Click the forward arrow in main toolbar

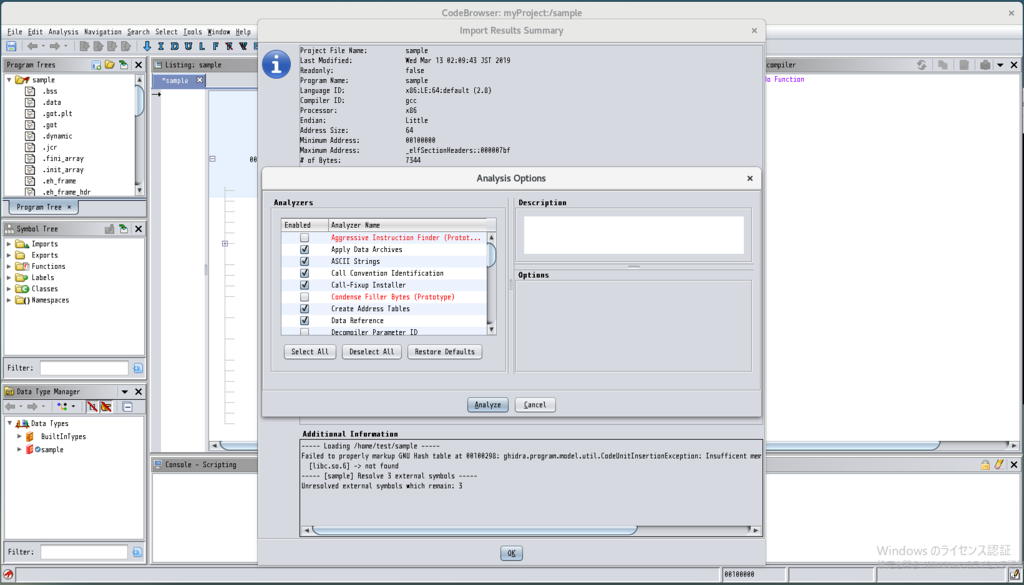point(55,46)
